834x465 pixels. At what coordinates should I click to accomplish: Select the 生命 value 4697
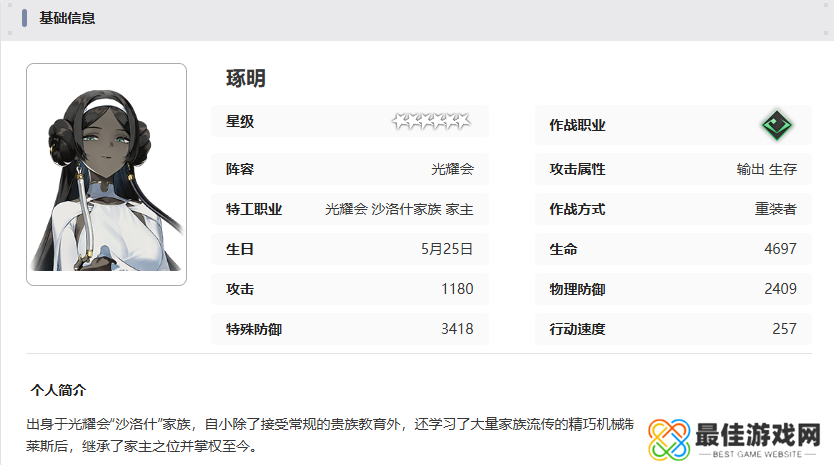[780, 248]
